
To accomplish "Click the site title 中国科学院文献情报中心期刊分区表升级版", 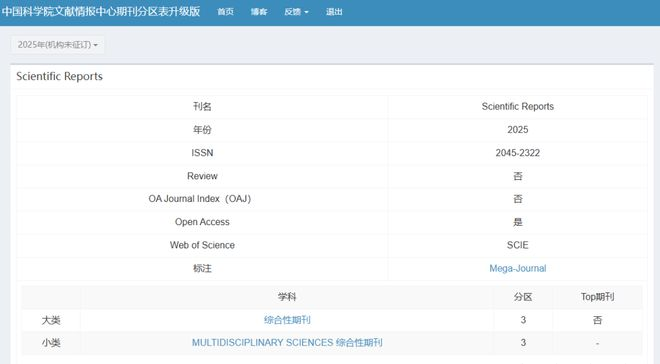I will (x=101, y=11).
